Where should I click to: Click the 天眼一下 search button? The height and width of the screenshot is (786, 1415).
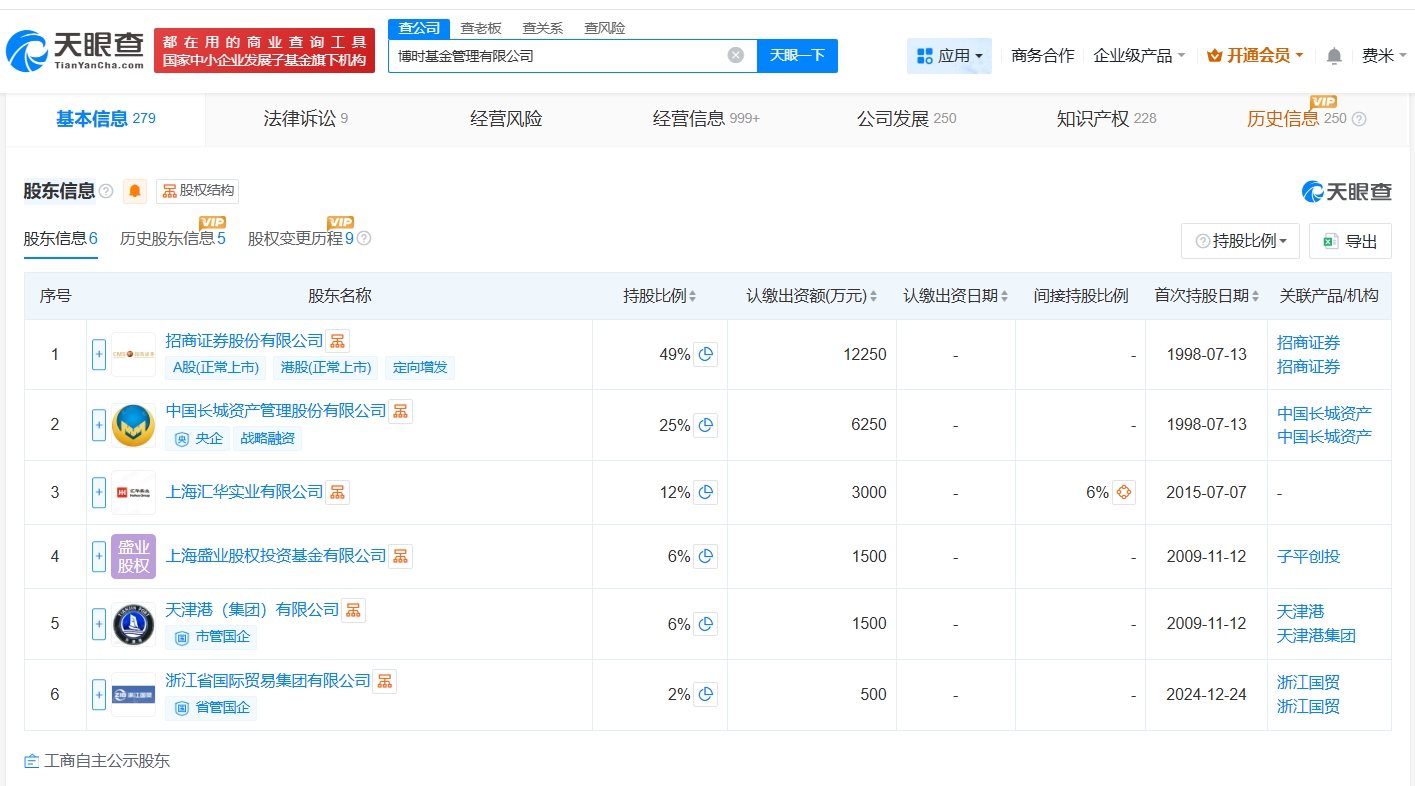[797, 56]
